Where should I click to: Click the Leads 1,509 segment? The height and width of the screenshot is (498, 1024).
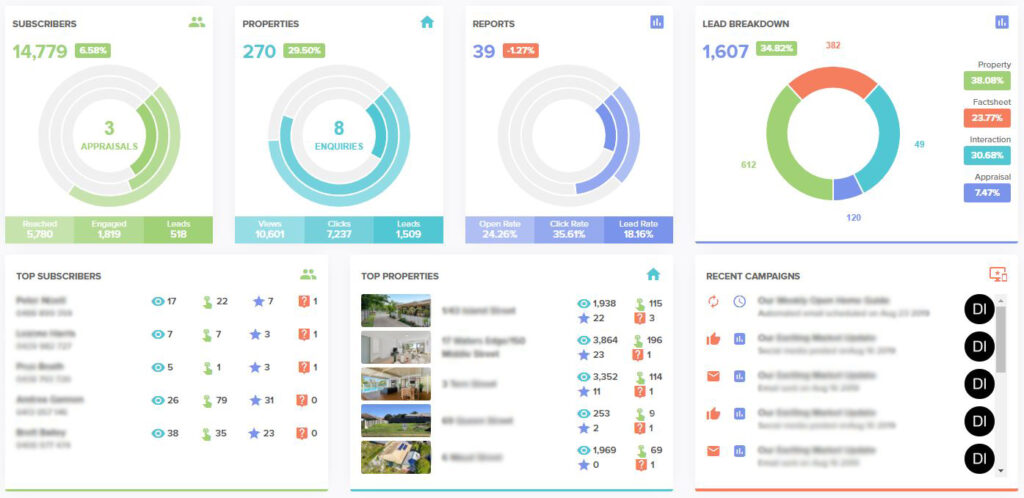pyautogui.click(x=408, y=230)
